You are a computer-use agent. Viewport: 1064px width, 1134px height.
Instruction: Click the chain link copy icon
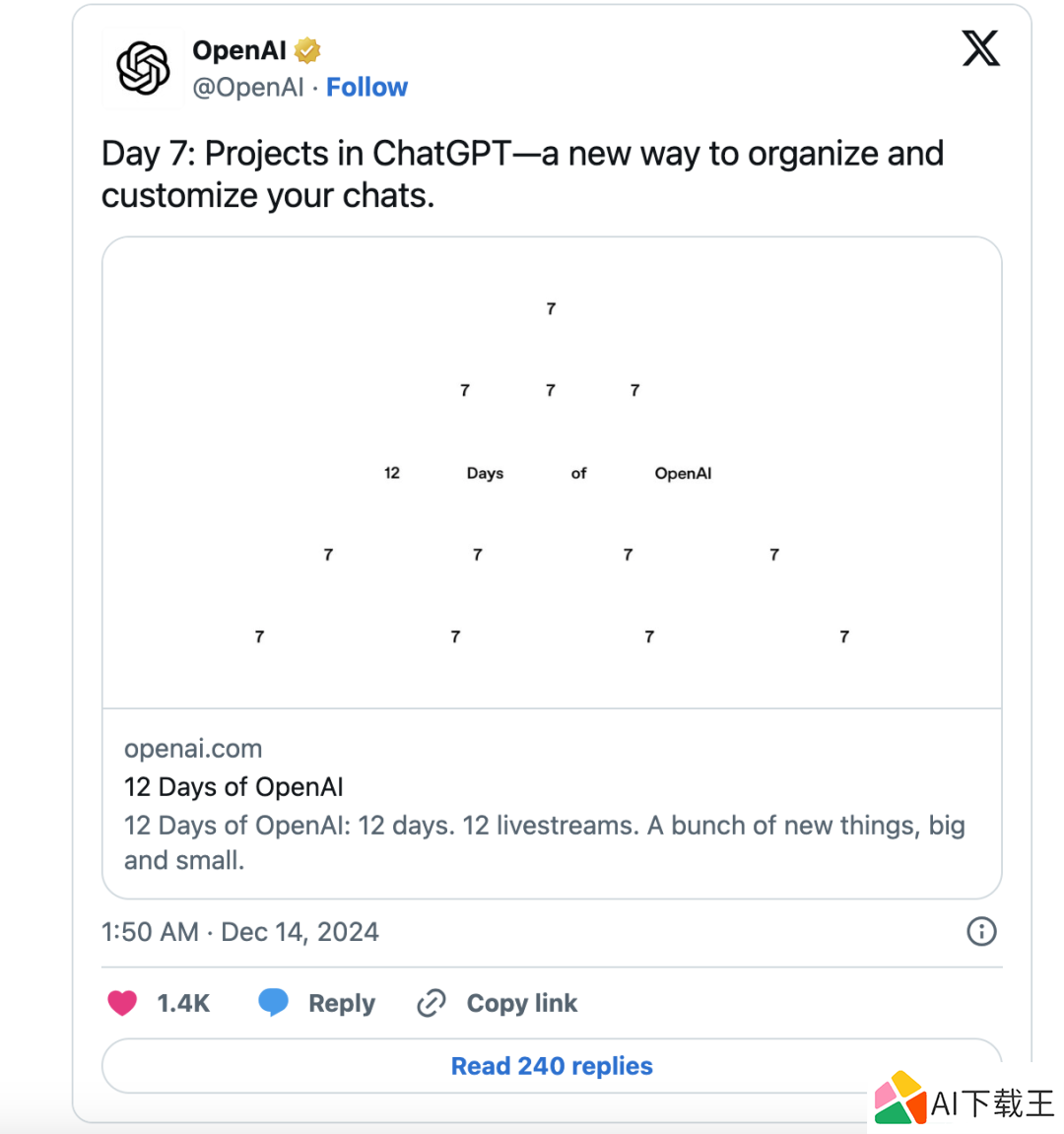(432, 1003)
